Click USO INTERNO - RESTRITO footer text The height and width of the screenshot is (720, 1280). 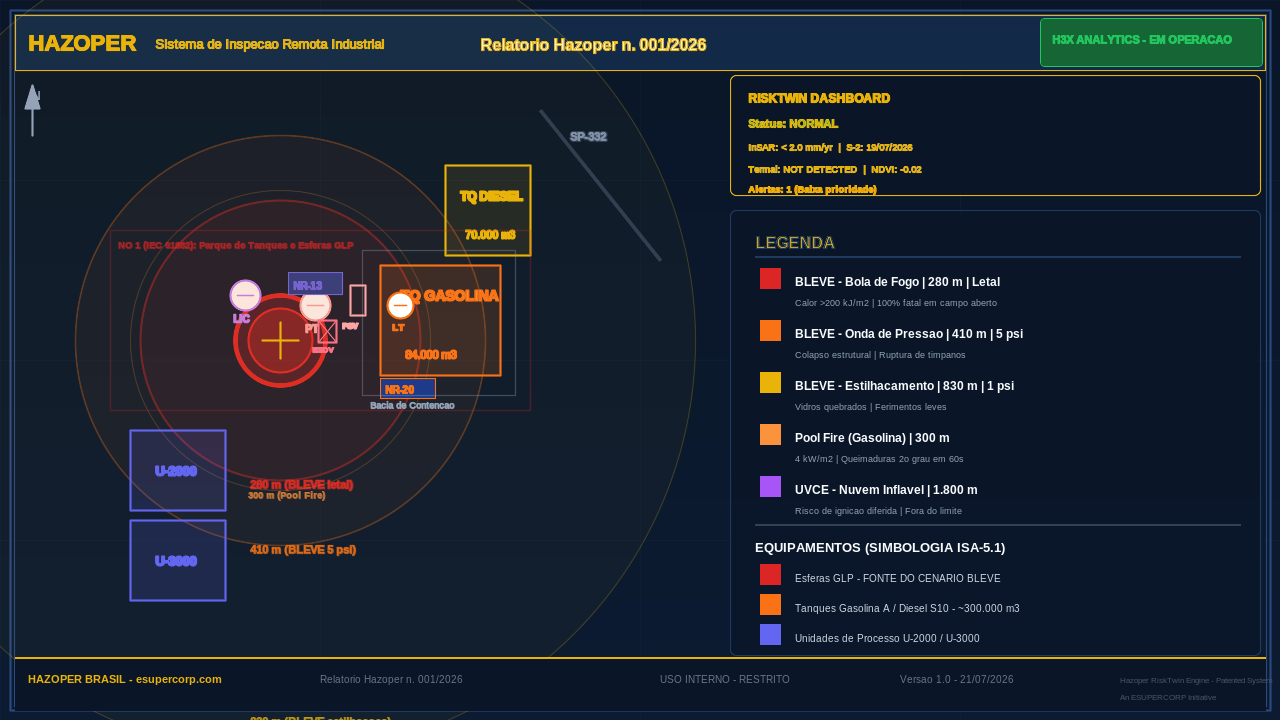click(725, 679)
